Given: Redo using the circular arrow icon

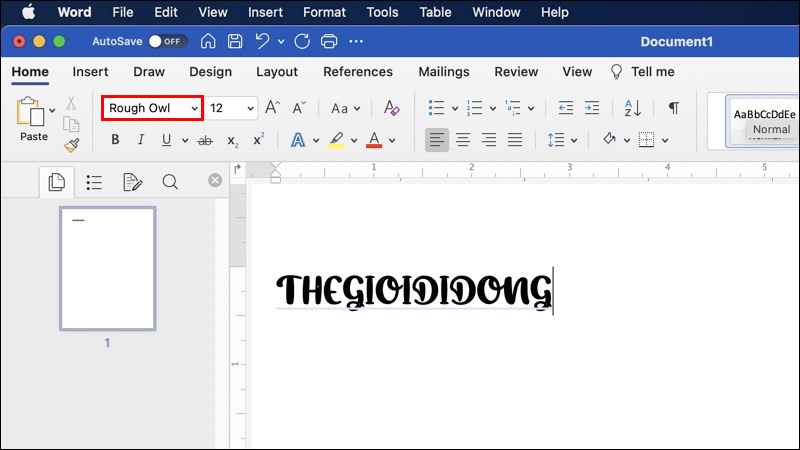Looking at the screenshot, I should [302, 41].
